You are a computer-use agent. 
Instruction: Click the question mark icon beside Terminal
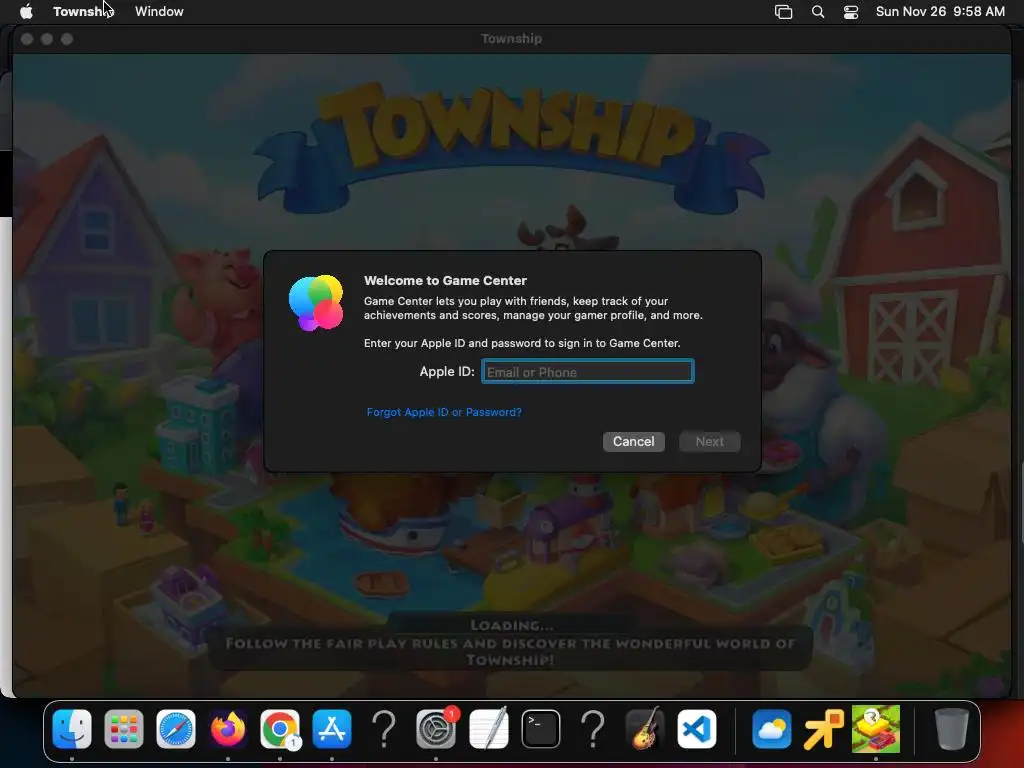tap(592, 728)
